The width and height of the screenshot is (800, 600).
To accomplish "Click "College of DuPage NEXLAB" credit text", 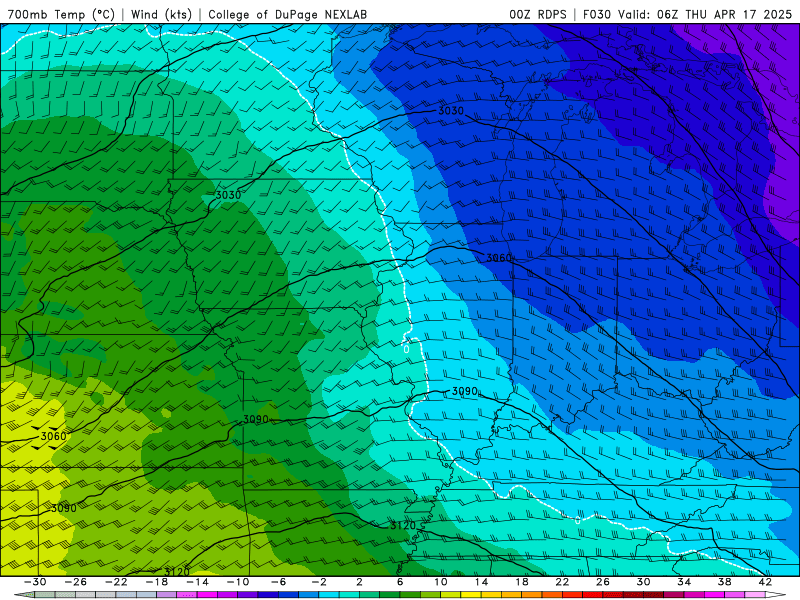I will (288, 14).
